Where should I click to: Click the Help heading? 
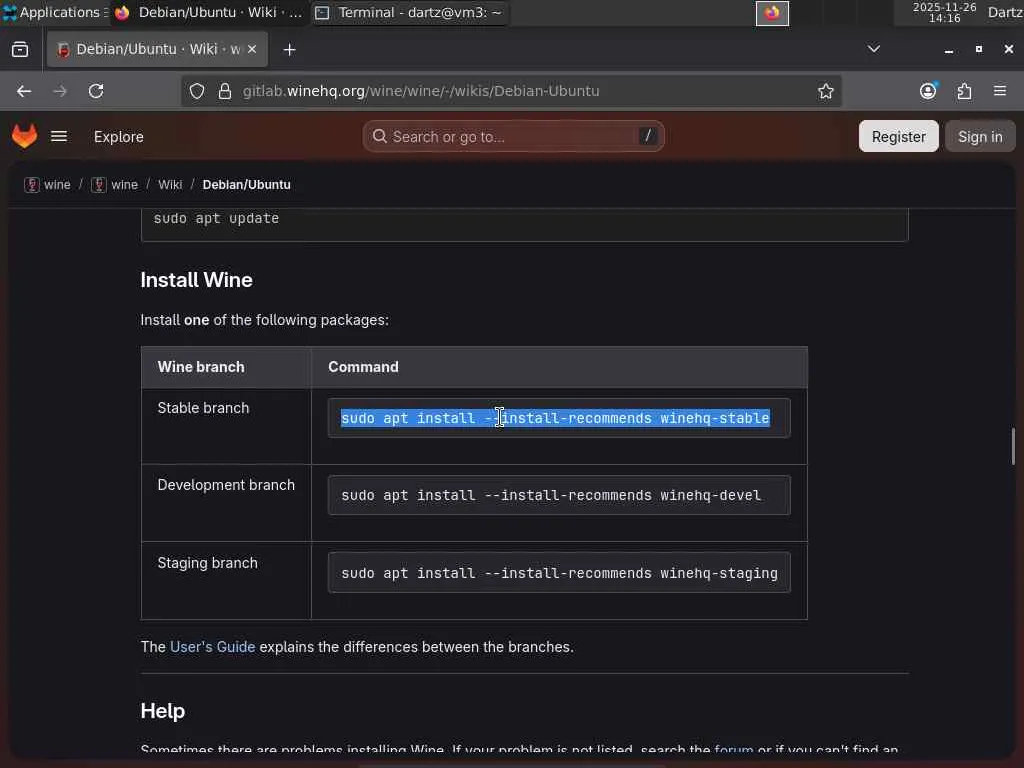click(163, 711)
